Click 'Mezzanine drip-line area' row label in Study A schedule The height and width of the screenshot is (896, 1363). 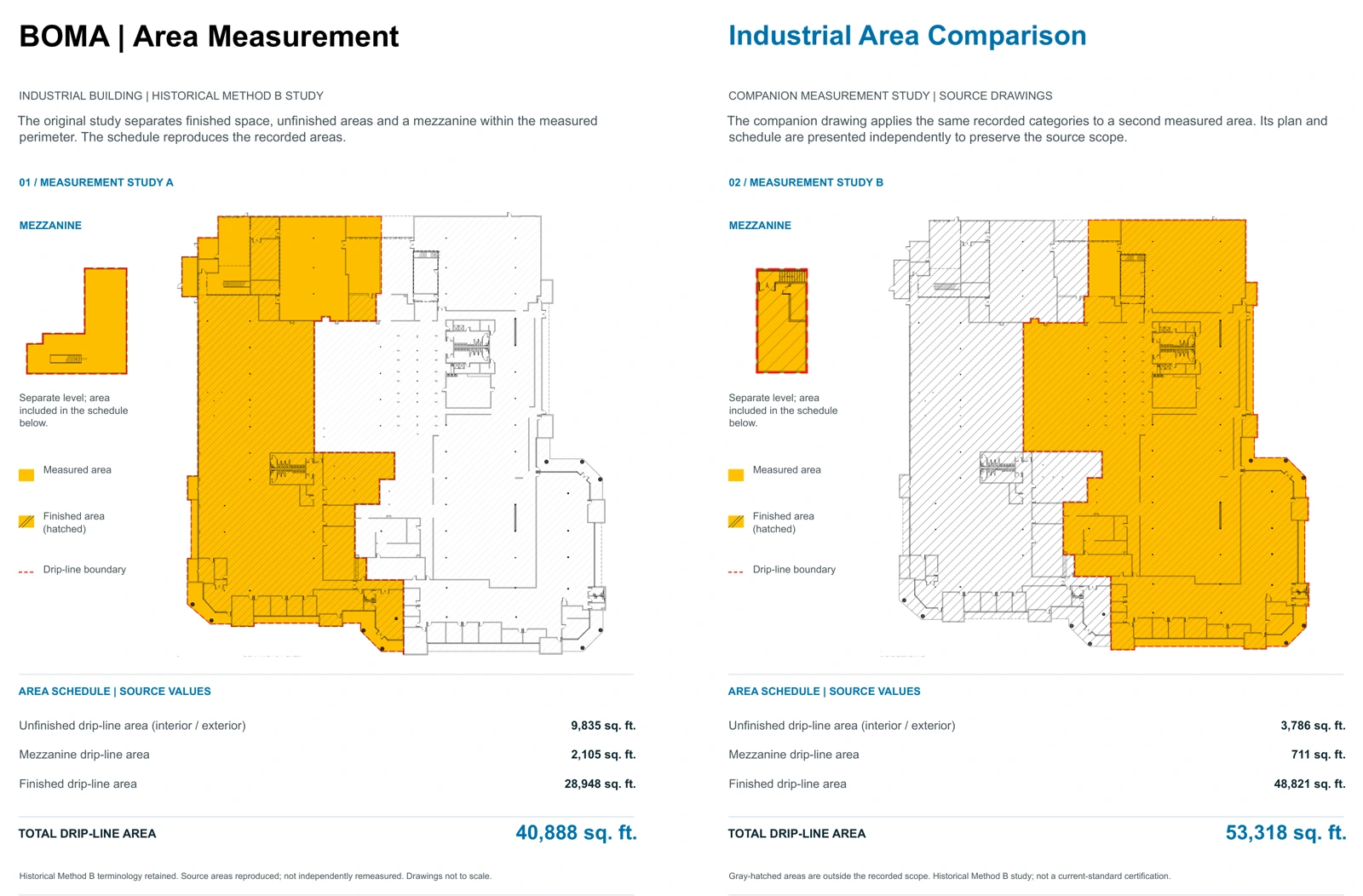[84, 755]
